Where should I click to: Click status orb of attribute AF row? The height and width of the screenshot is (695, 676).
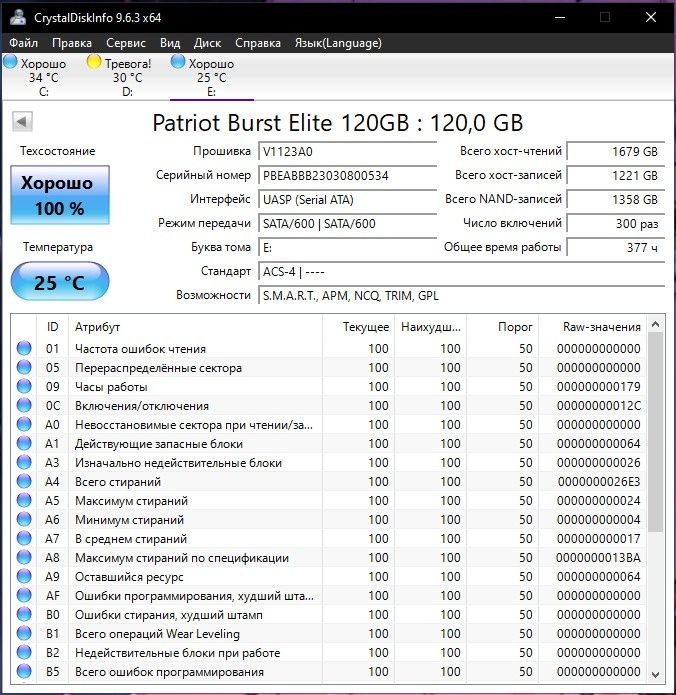click(x=24, y=595)
